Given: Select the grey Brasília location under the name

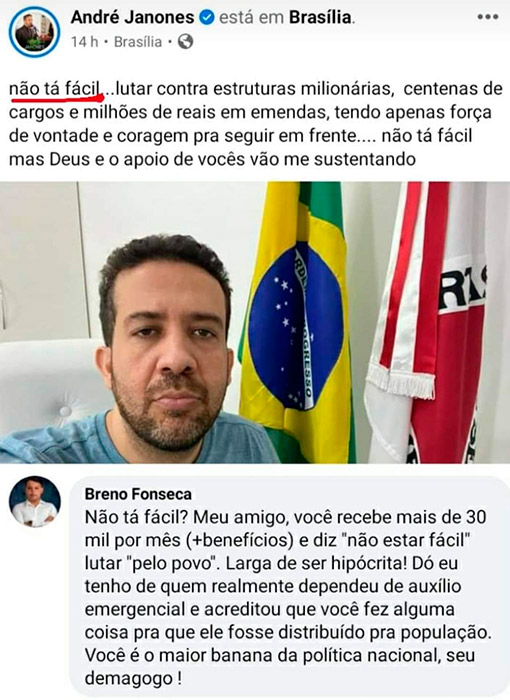Looking at the screenshot, I should coord(138,42).
